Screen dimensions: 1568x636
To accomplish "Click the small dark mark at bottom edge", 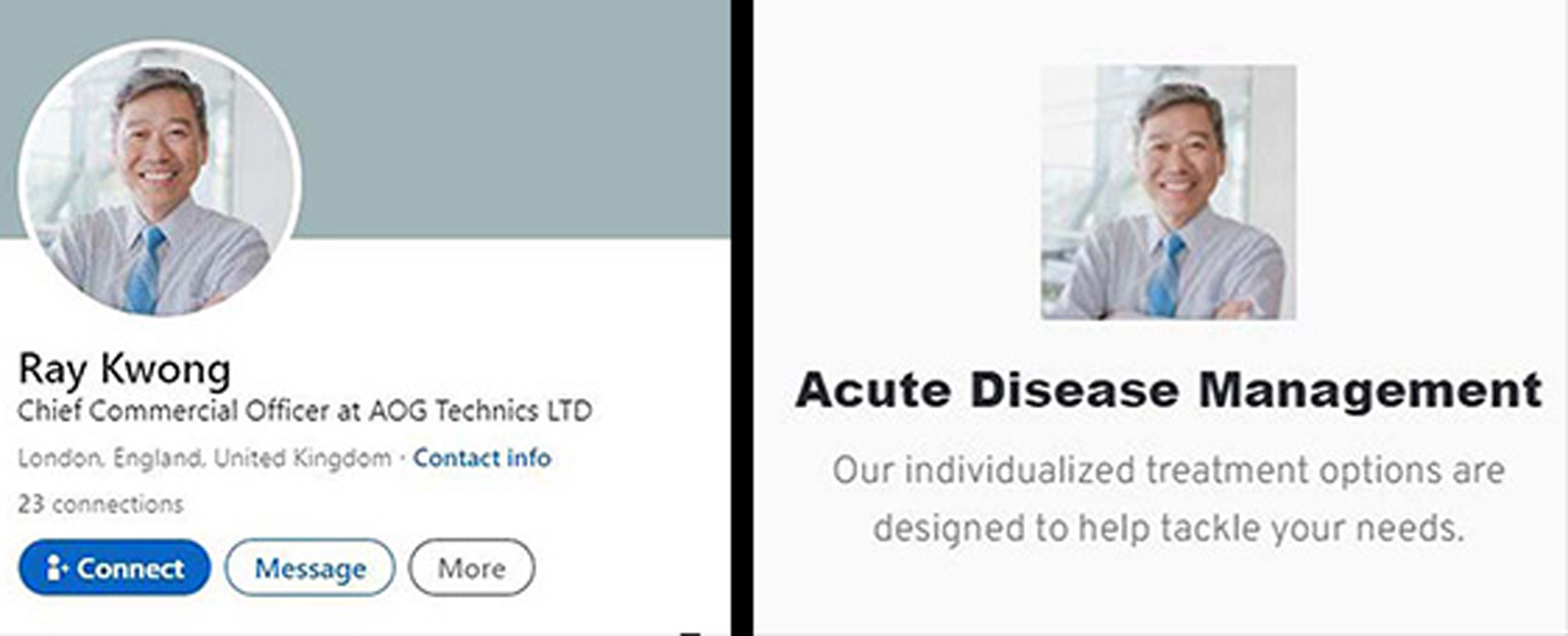I will point(690,633).
